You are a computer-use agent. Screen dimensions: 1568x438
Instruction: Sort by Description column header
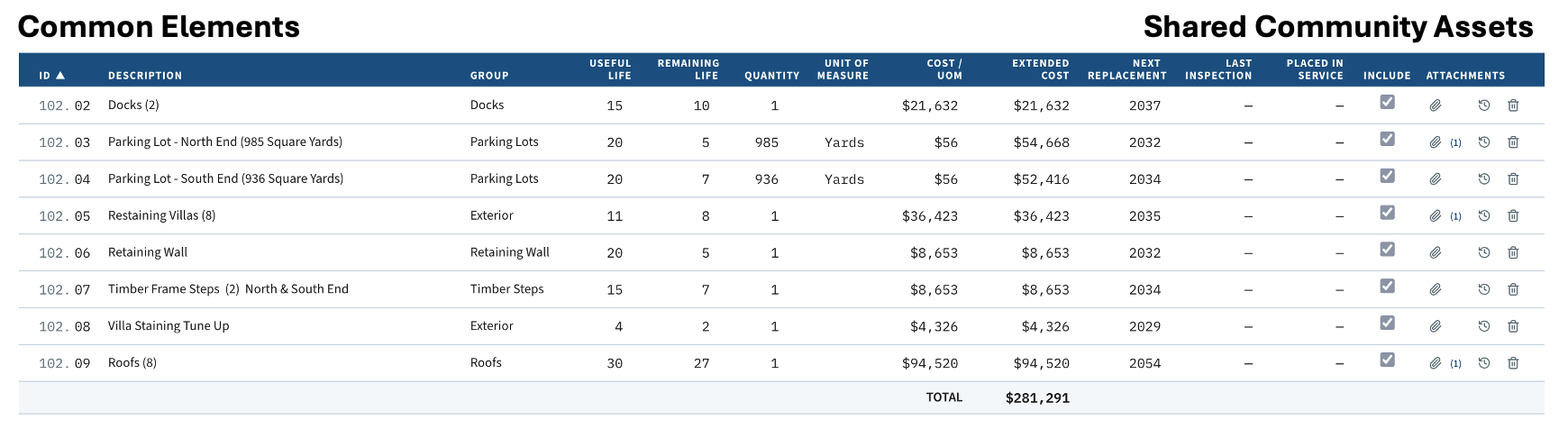coord(145,76)
